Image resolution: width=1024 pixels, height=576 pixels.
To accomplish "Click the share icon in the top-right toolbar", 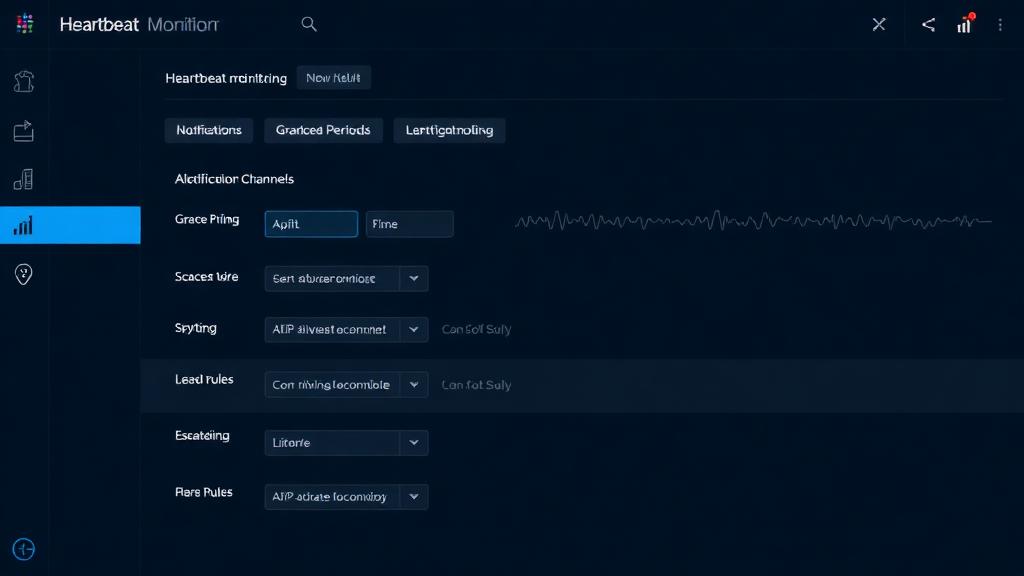I will pos(927,23).
